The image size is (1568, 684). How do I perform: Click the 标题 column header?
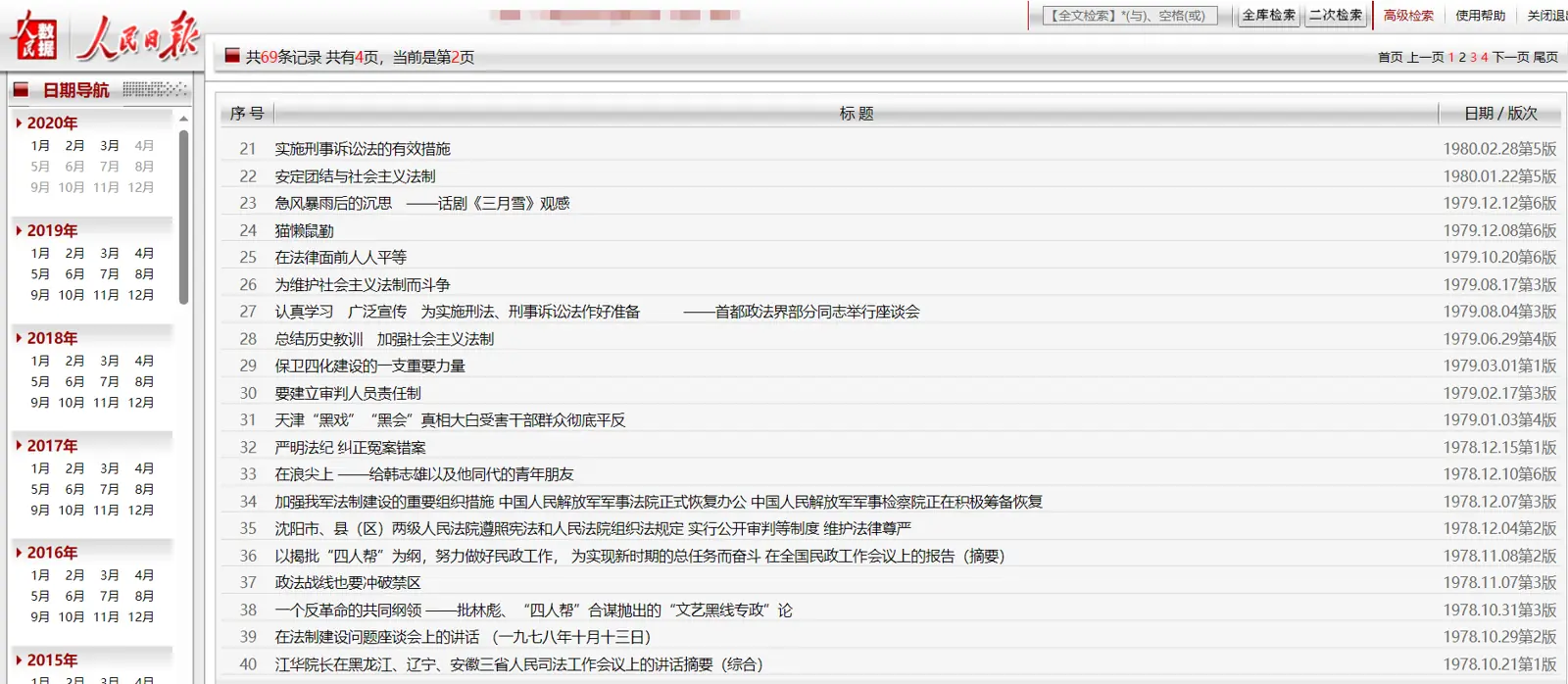856,114
